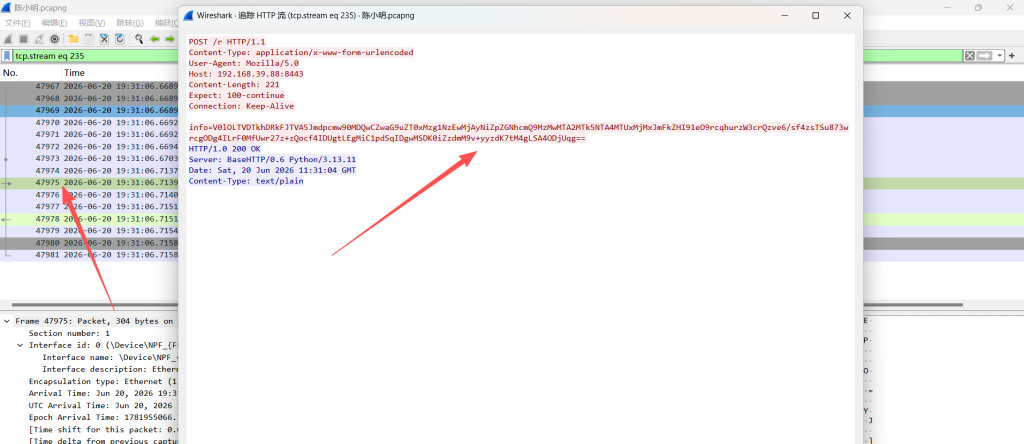Screen dimensions: 1024x444
Task: Go back with the green left arrow
Action: 155,39
